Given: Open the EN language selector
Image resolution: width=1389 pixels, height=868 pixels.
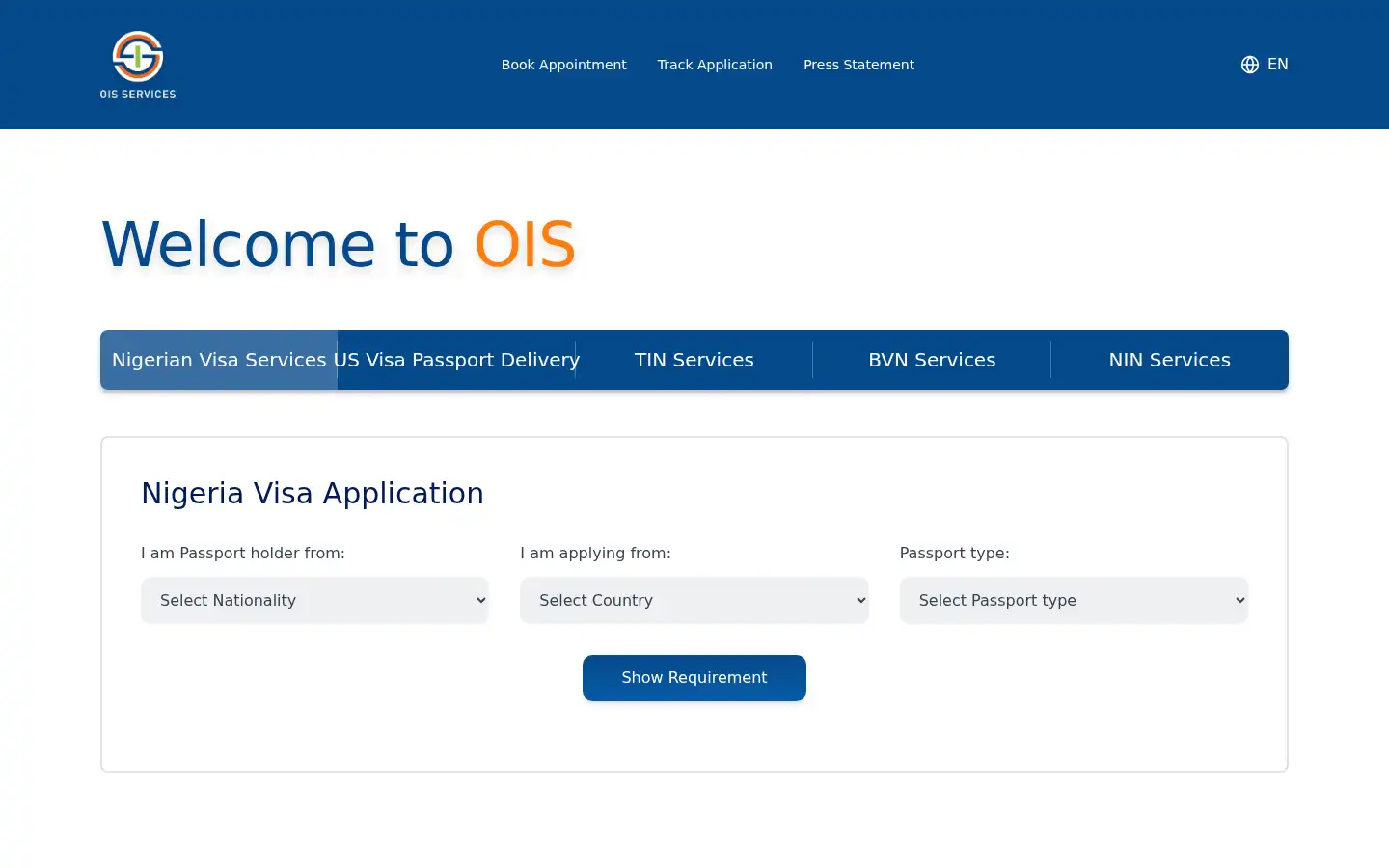Looking at the screenshot, I should 1265,65.
